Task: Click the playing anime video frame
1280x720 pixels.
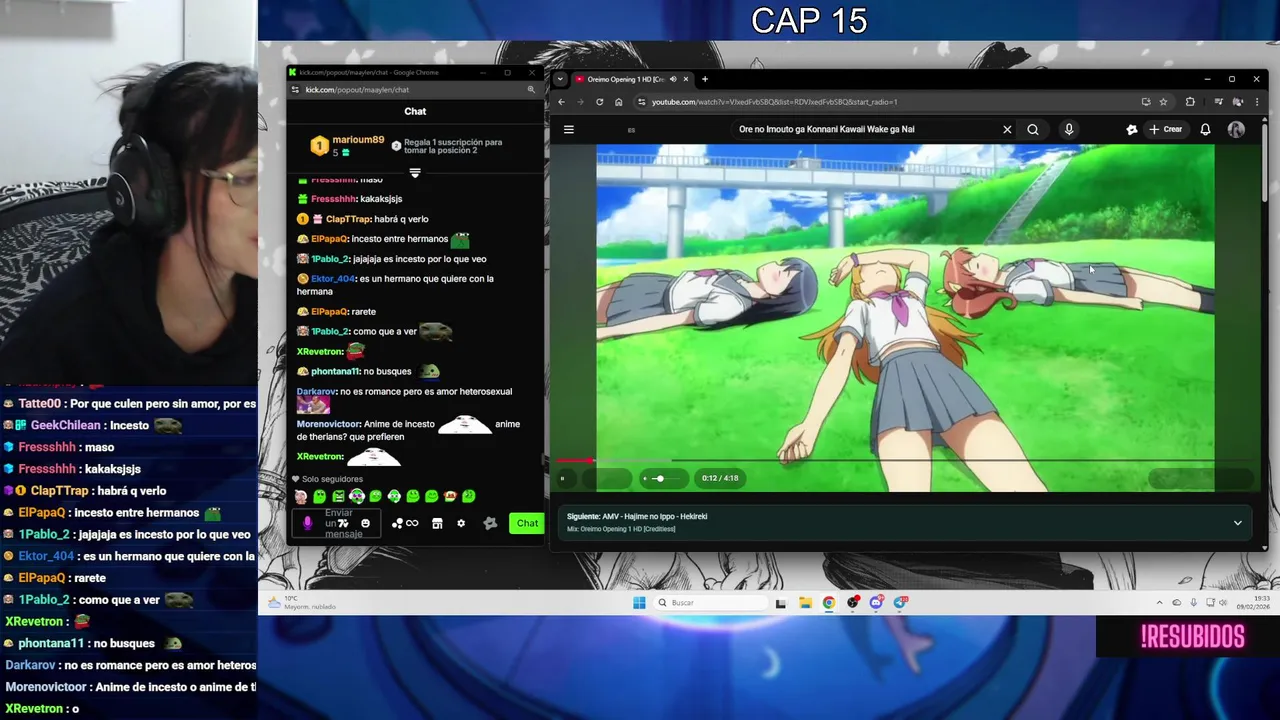Action: coord(905,317)
